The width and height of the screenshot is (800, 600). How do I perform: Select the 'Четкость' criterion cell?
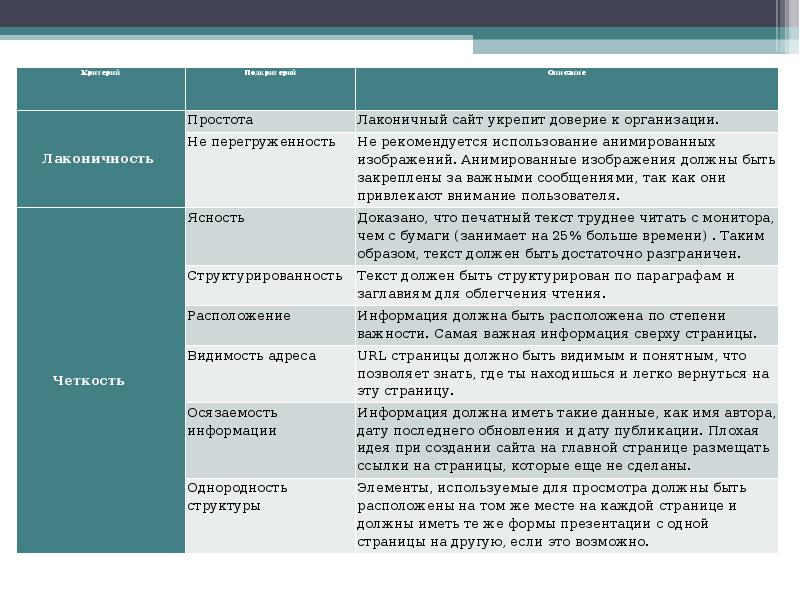(x=89, y=381)
